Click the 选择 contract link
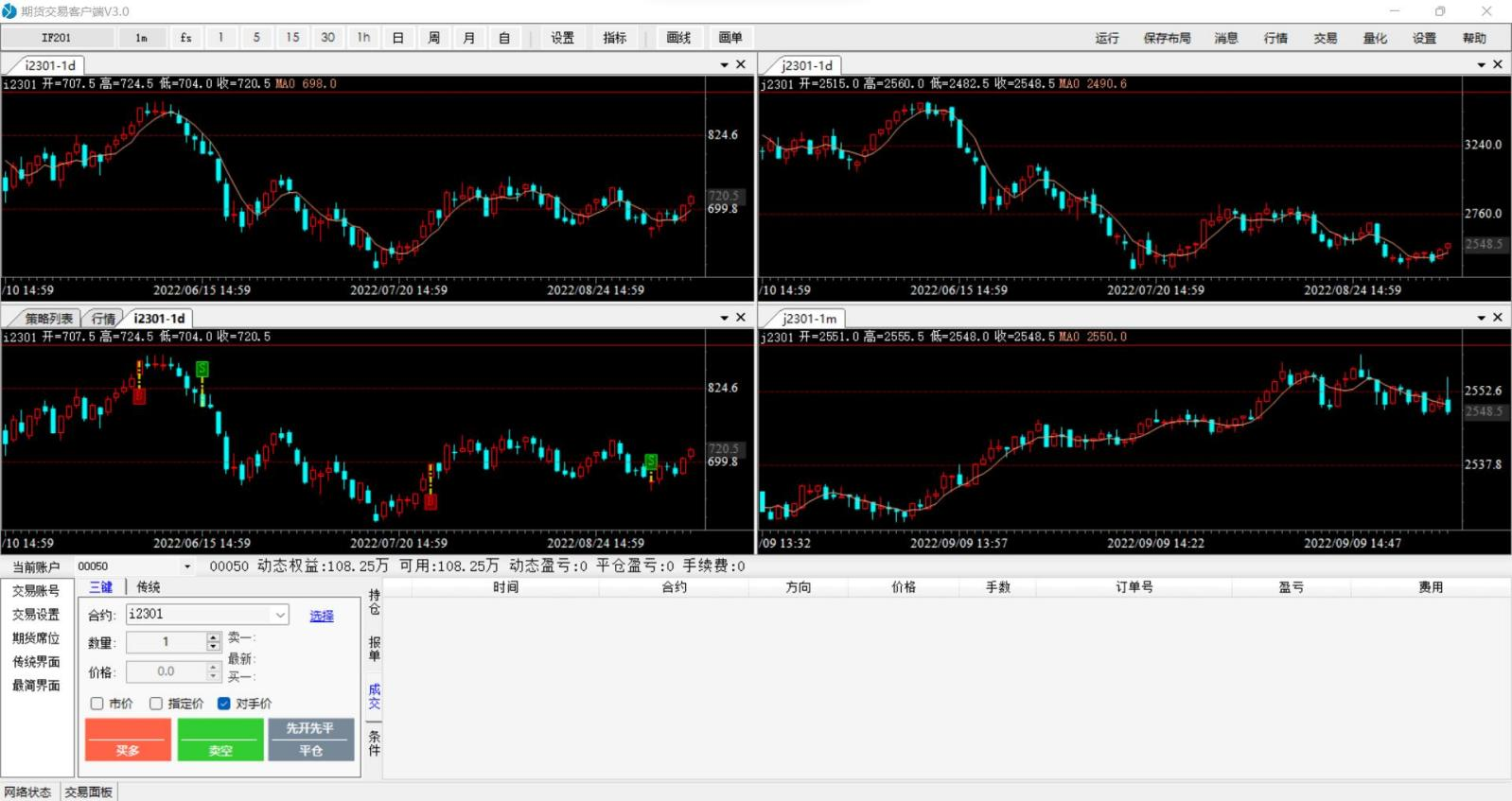The height and width of the screenshot is (801, 1512). pos(322,616)
